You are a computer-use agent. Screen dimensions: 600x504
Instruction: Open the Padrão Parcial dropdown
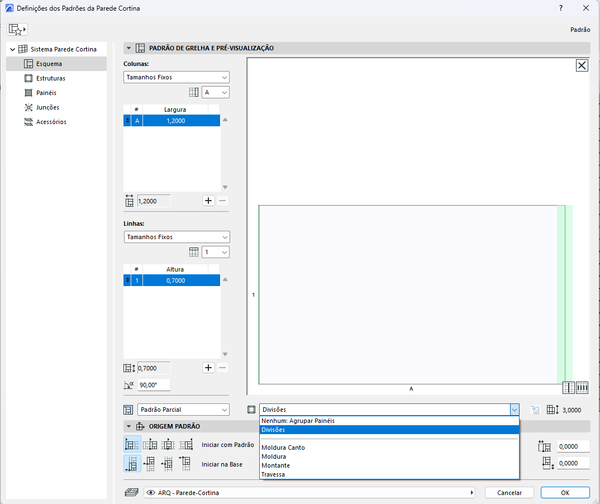click(183, 409)
